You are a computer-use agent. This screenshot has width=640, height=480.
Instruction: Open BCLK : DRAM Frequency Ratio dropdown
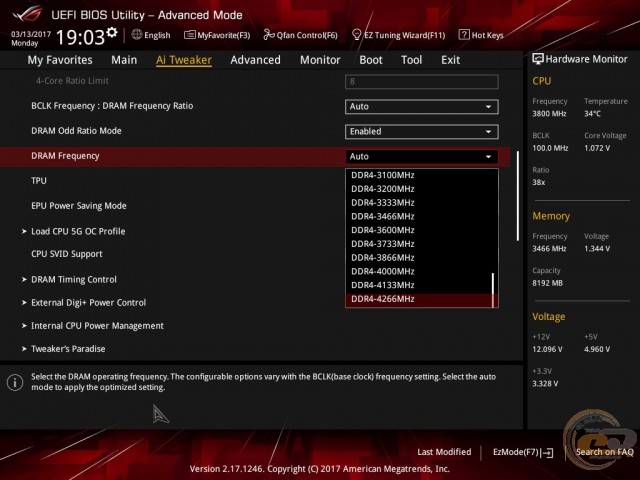pyautogui.click(x=422, y=107)
